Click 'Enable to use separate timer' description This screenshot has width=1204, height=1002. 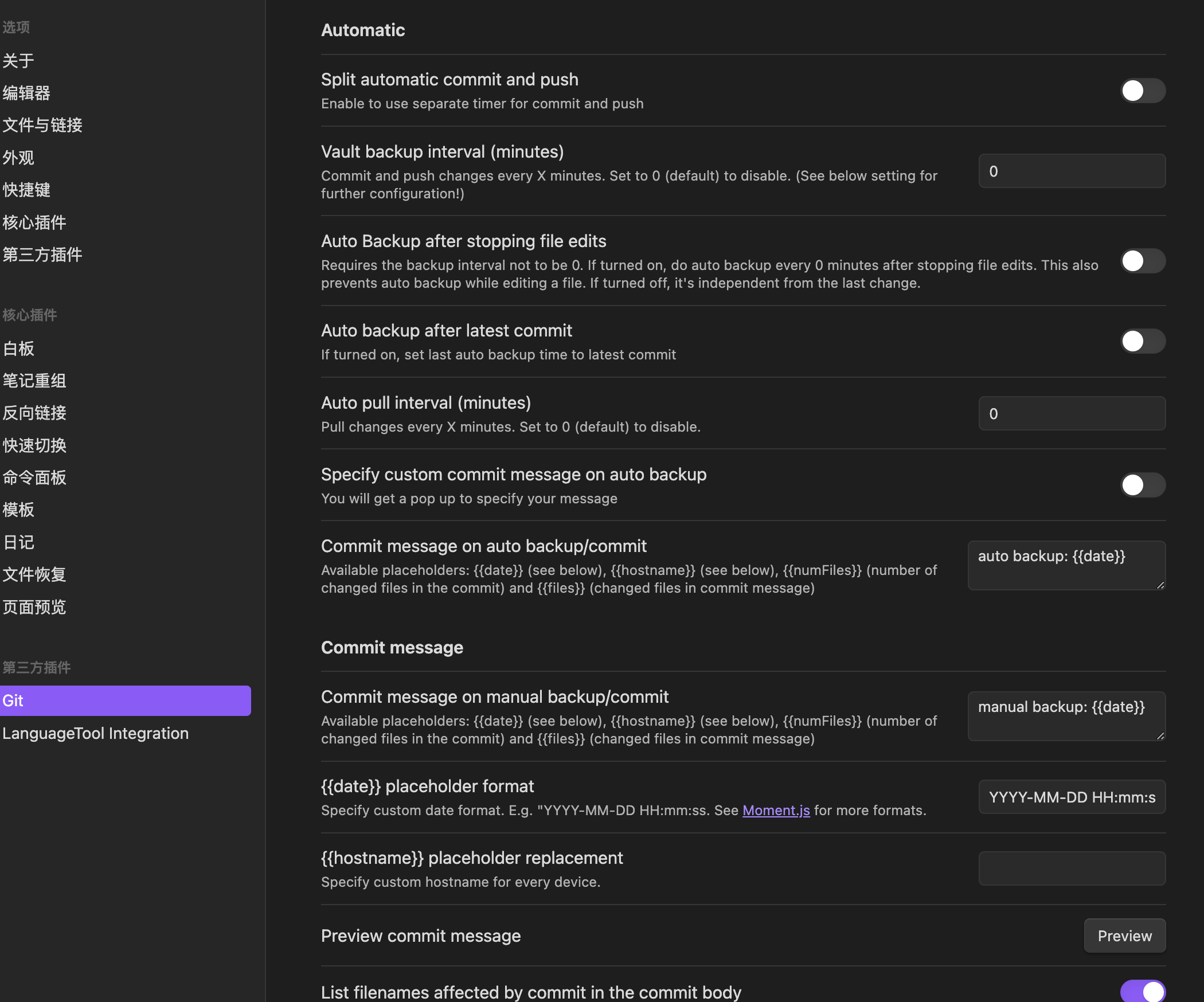click(482, 103)
